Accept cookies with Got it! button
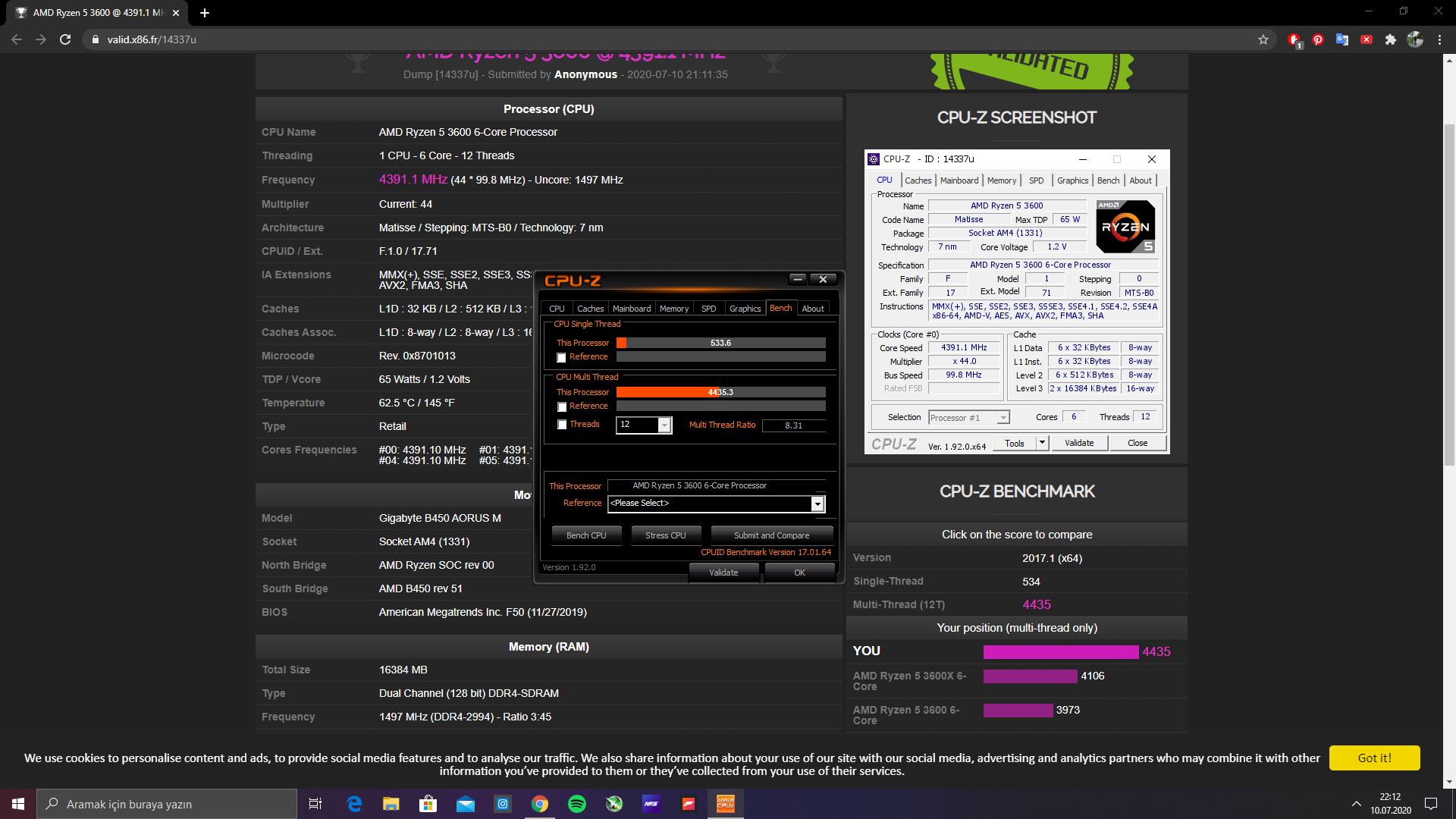 tap(1374, 758)
